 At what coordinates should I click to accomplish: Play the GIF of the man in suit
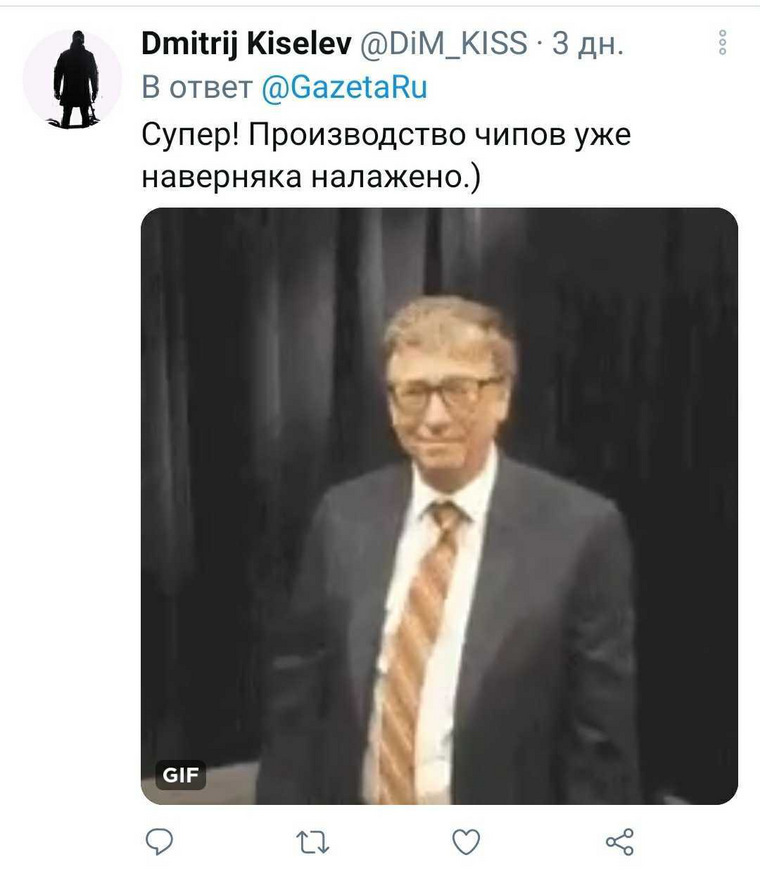[x=439, y=506]
